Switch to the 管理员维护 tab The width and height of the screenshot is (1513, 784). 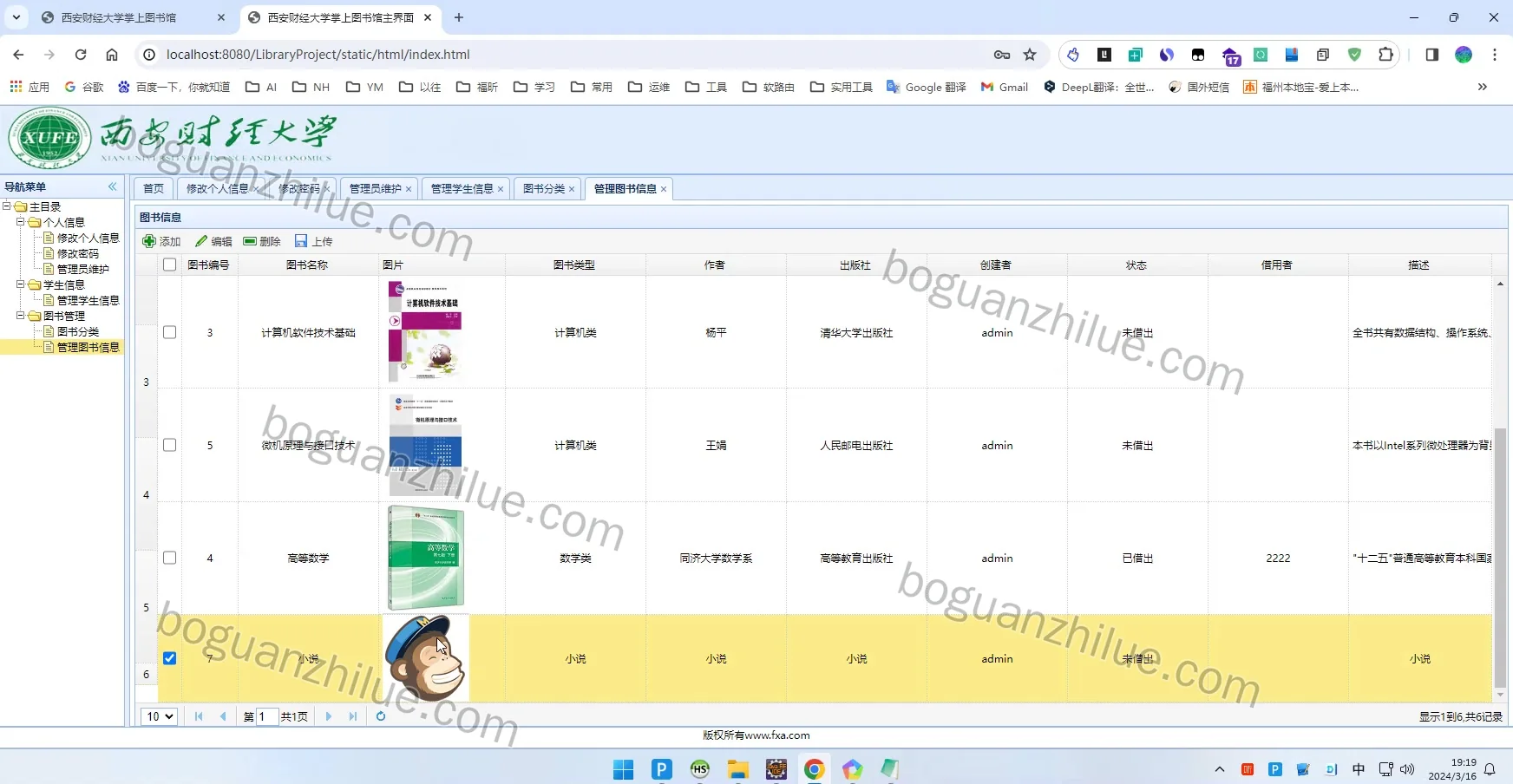tap(375, 189)
